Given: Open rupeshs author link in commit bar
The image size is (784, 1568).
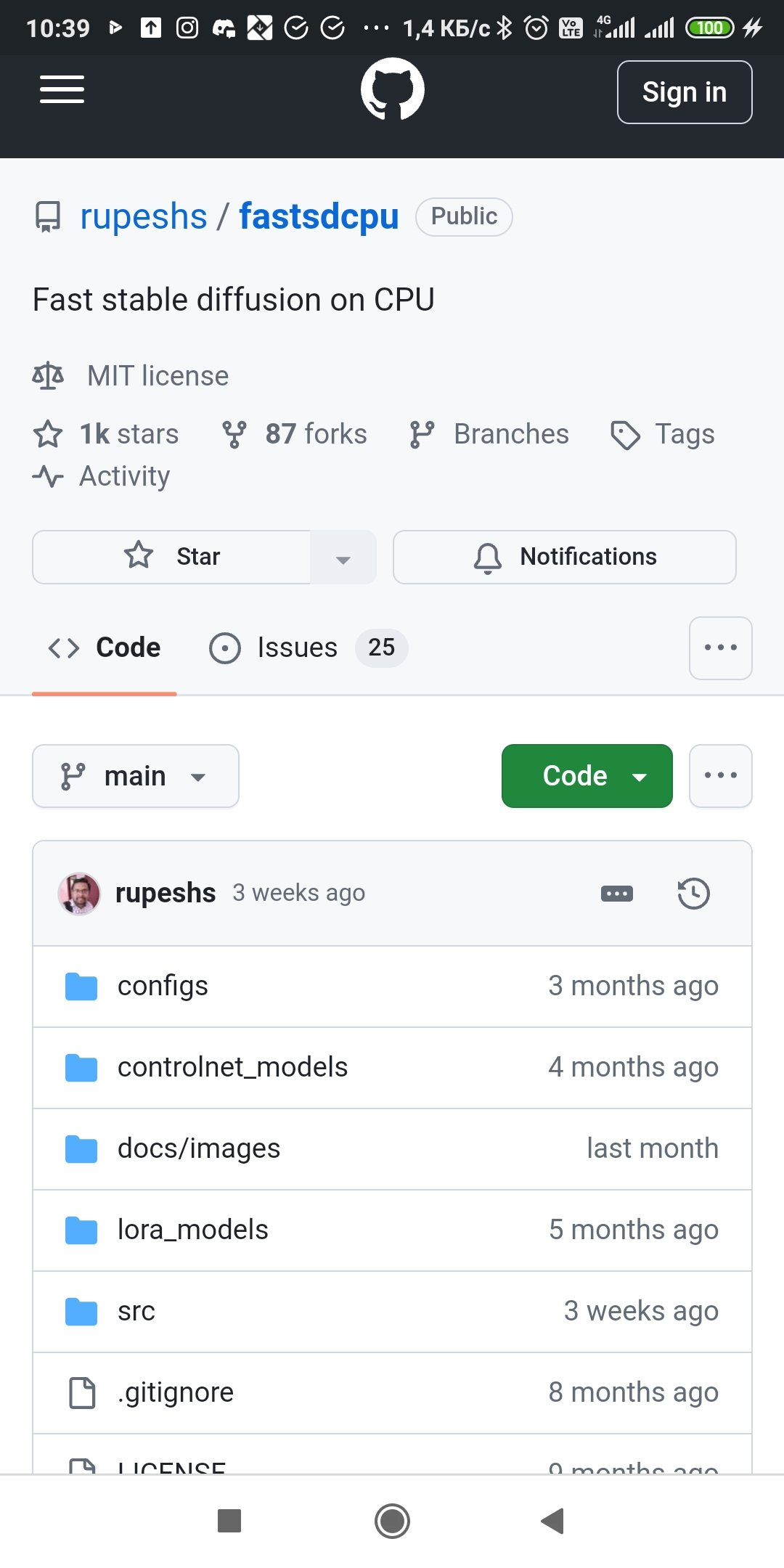Looking at the screenshot, I should coord(166,893).
